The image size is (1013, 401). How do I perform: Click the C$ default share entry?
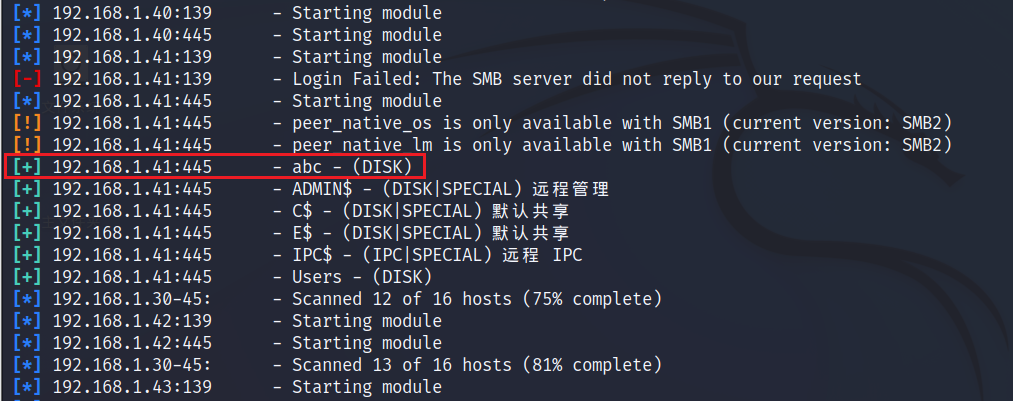point(430,211)
